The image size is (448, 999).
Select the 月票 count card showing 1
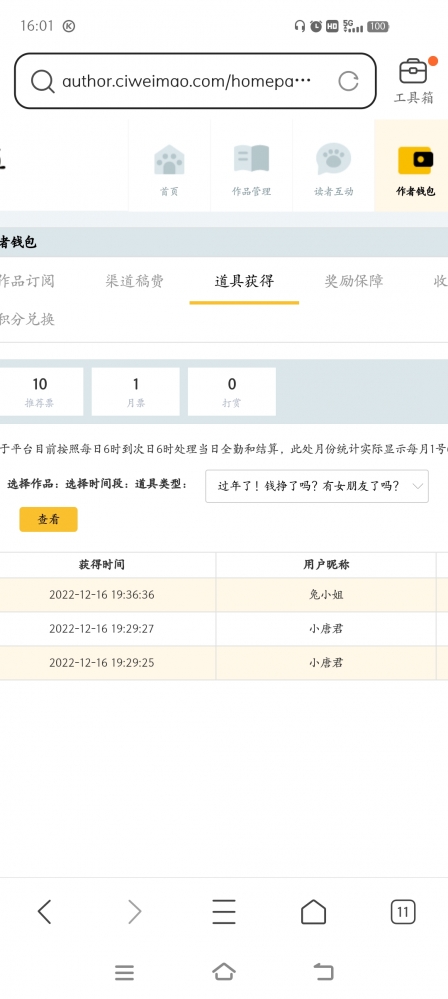[x=136, y=392]
